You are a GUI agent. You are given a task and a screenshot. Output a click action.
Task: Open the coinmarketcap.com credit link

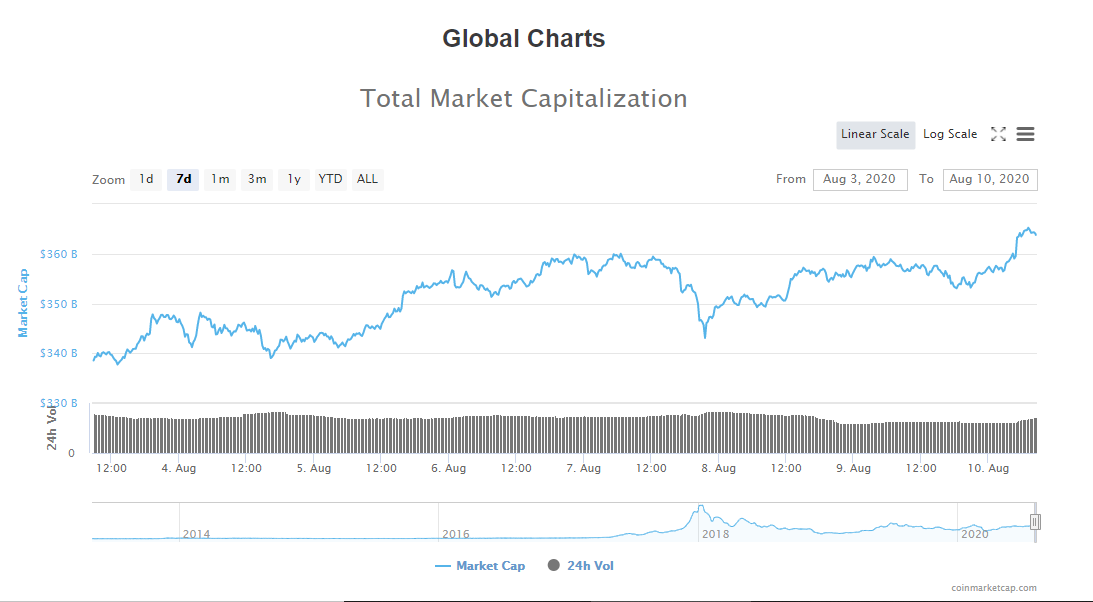993,588
